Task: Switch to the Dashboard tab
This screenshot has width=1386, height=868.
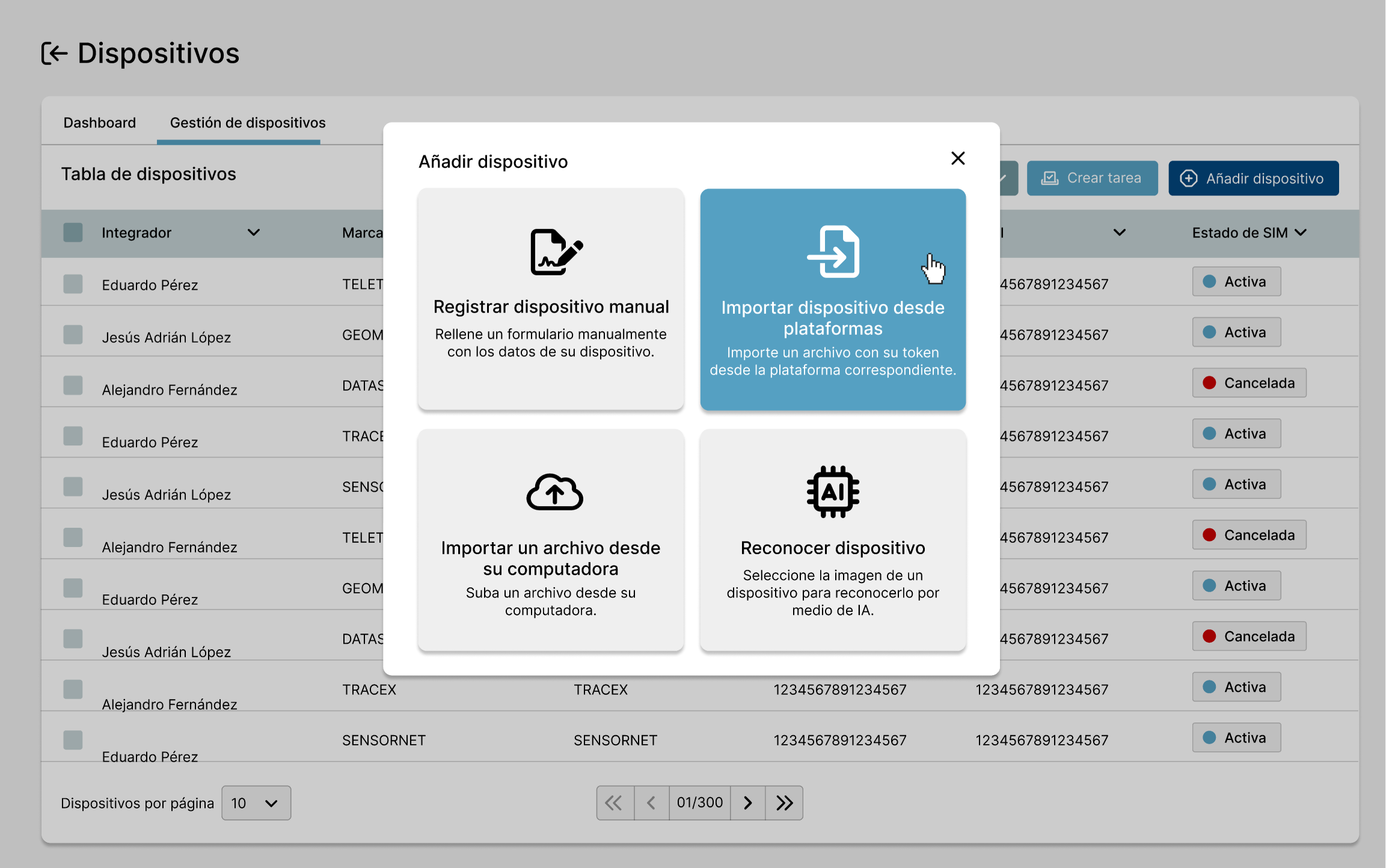Action: coord(99,123)
